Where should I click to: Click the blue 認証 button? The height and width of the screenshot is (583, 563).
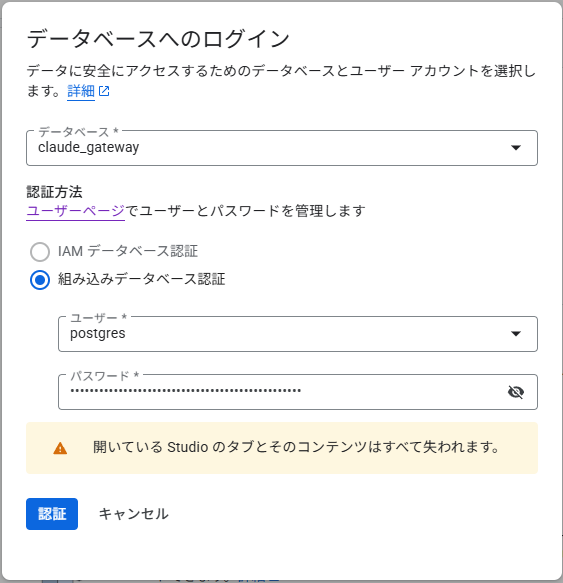(x=52, y=514)
